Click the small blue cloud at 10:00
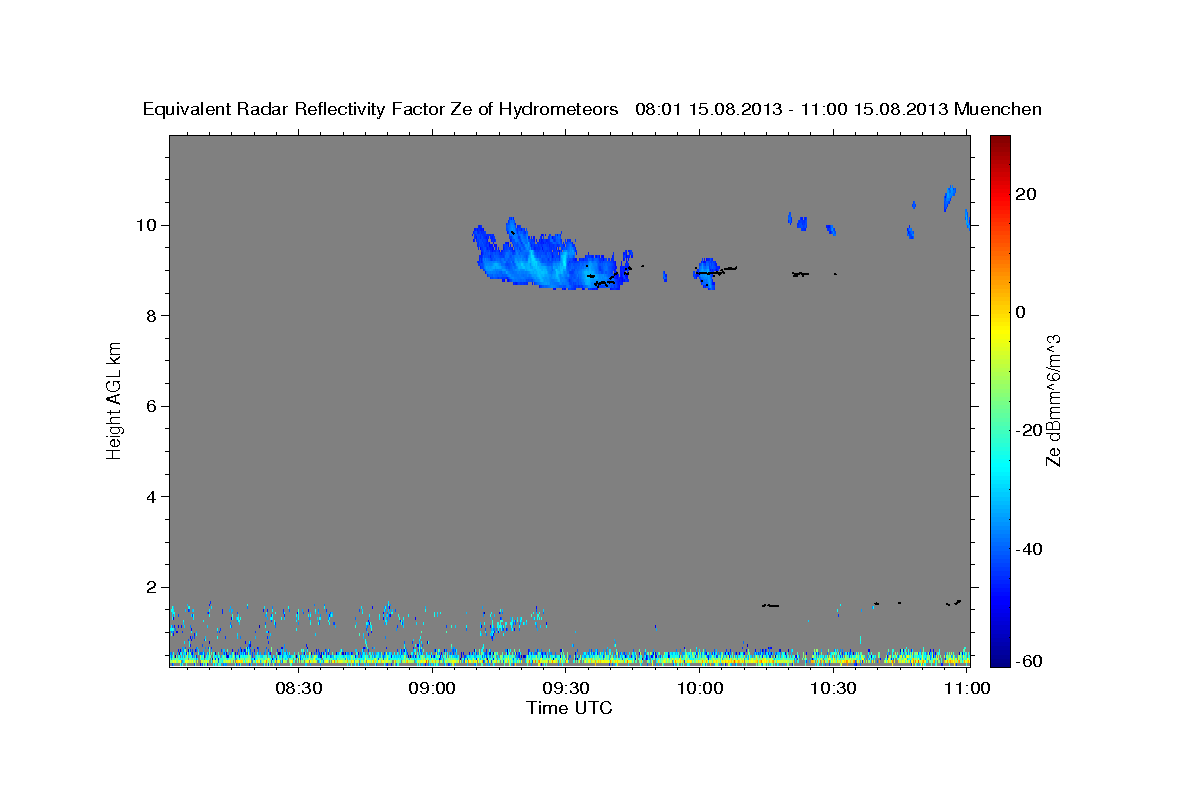Viewport: 1200px width, 800px height. coord(708,272)
